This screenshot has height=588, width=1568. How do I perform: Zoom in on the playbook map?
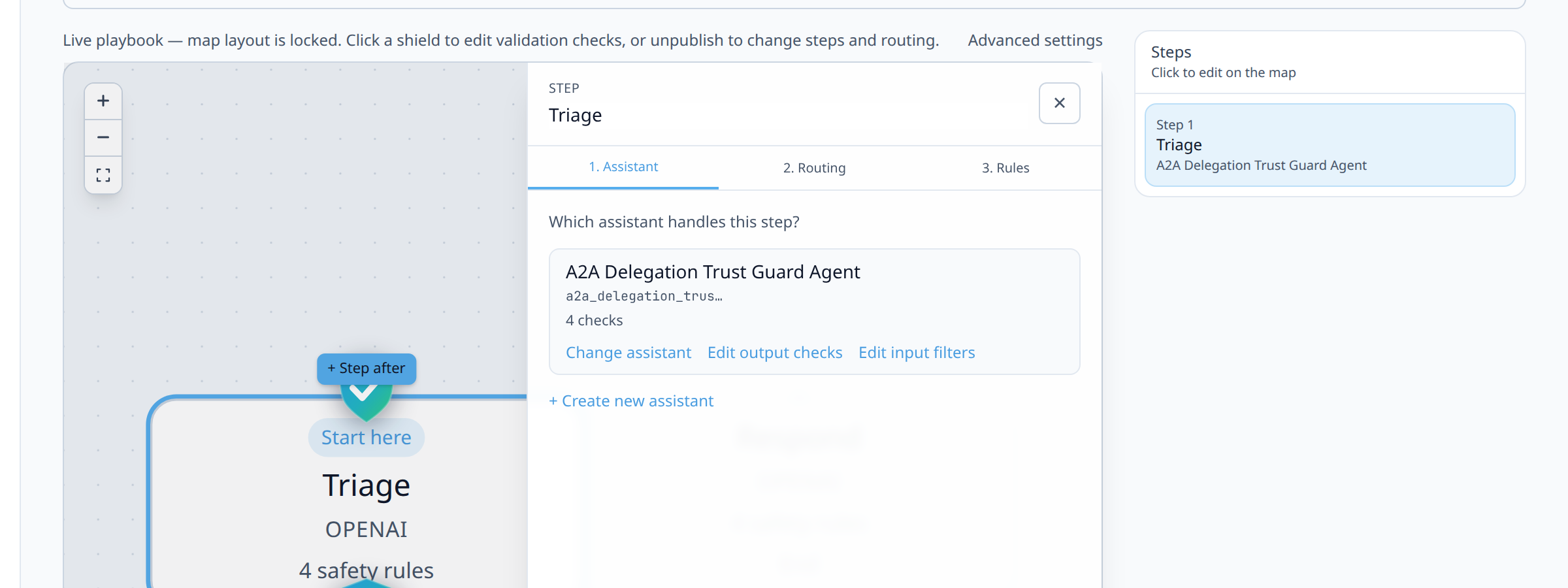pyautogui.click(x=103, y=101)
